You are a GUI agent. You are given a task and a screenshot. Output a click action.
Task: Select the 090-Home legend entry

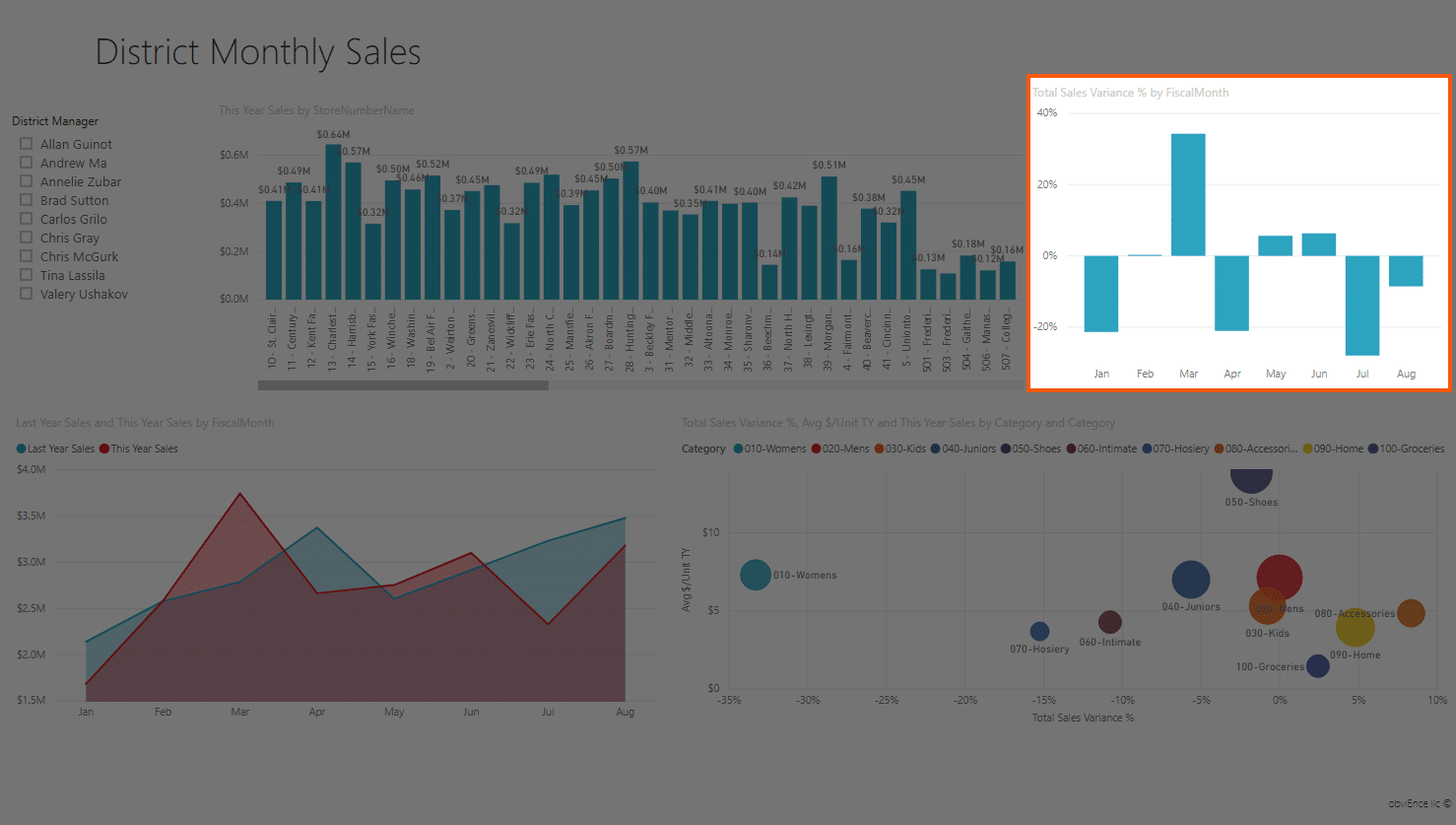(1333, 449)
